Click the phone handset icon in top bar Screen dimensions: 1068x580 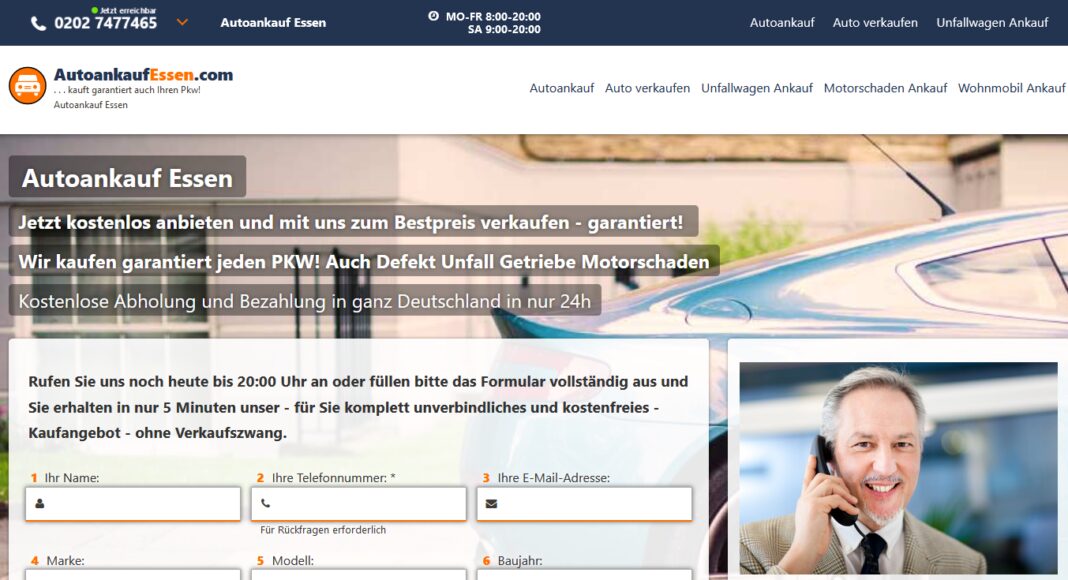[x=39, y=23]
